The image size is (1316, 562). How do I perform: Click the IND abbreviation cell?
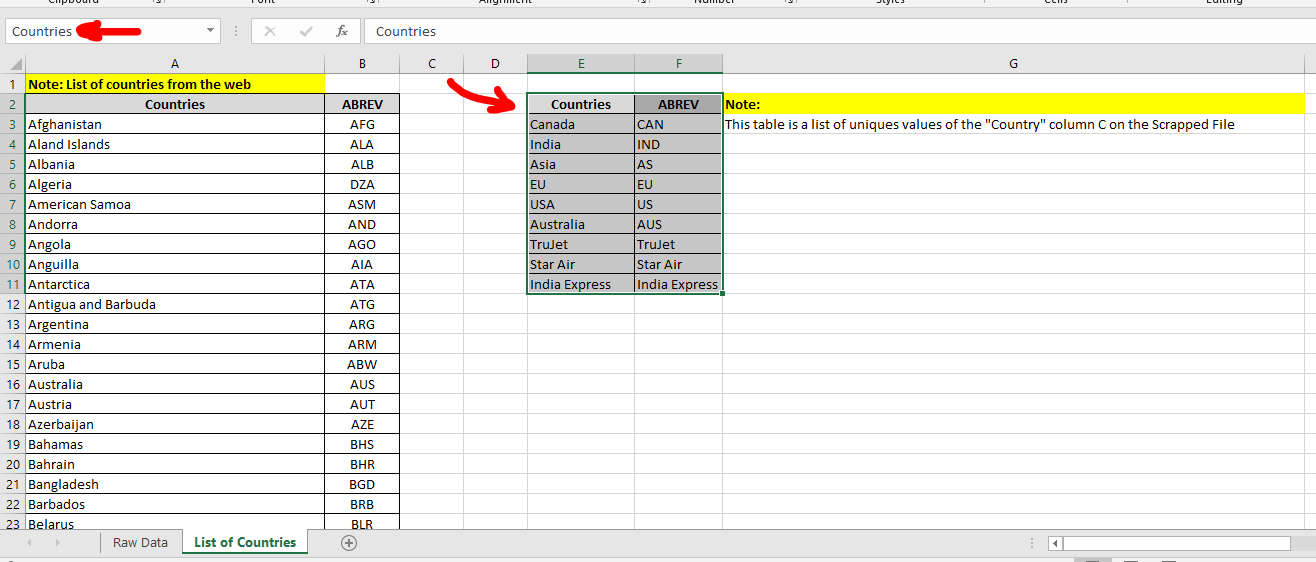click(x=678, y=144)
